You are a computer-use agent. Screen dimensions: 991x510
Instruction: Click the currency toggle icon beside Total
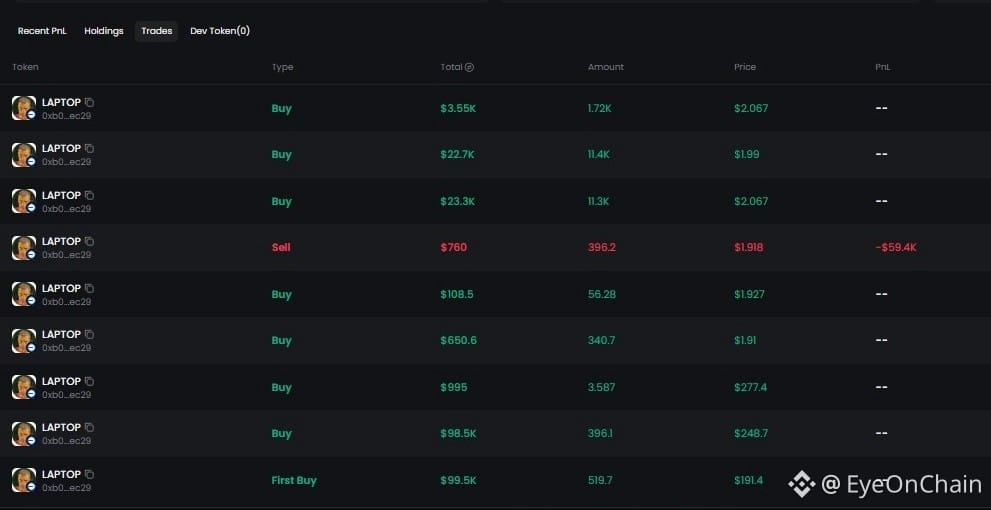(469, 67)
